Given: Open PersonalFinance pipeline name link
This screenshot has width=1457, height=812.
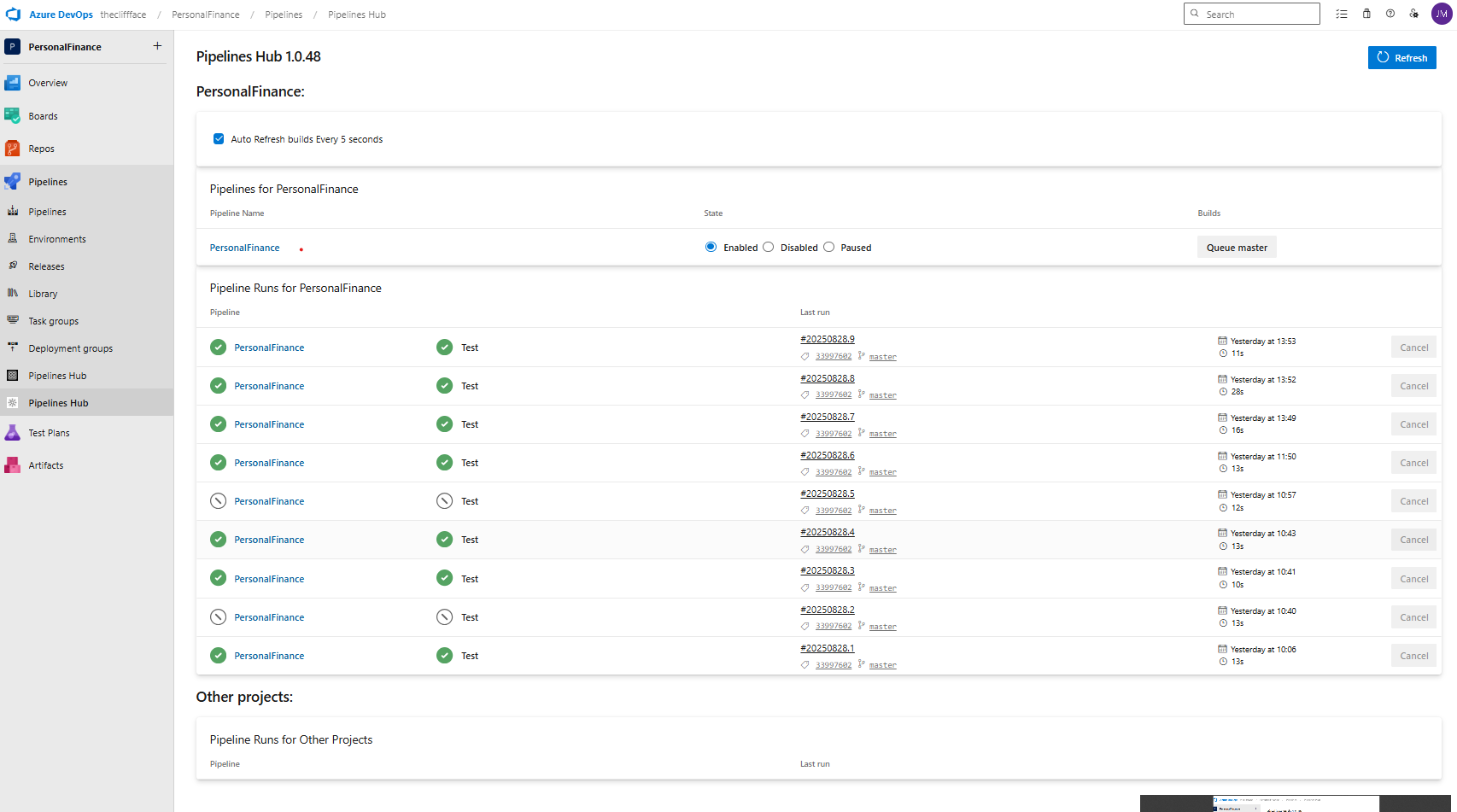Looking at the screenshot, I should point(245,248).
